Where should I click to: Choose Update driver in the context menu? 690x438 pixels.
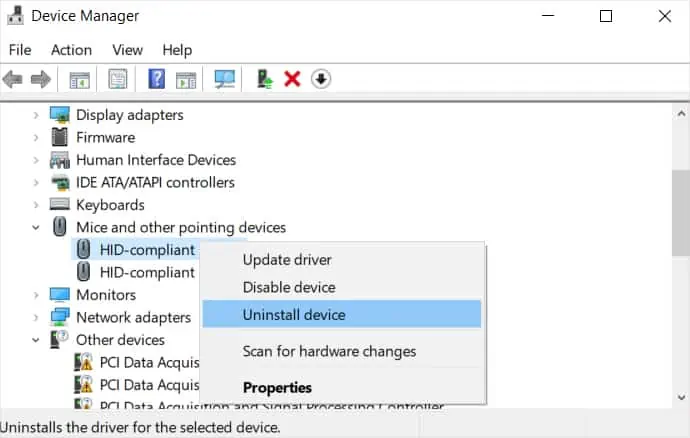[x=342, y=260]
